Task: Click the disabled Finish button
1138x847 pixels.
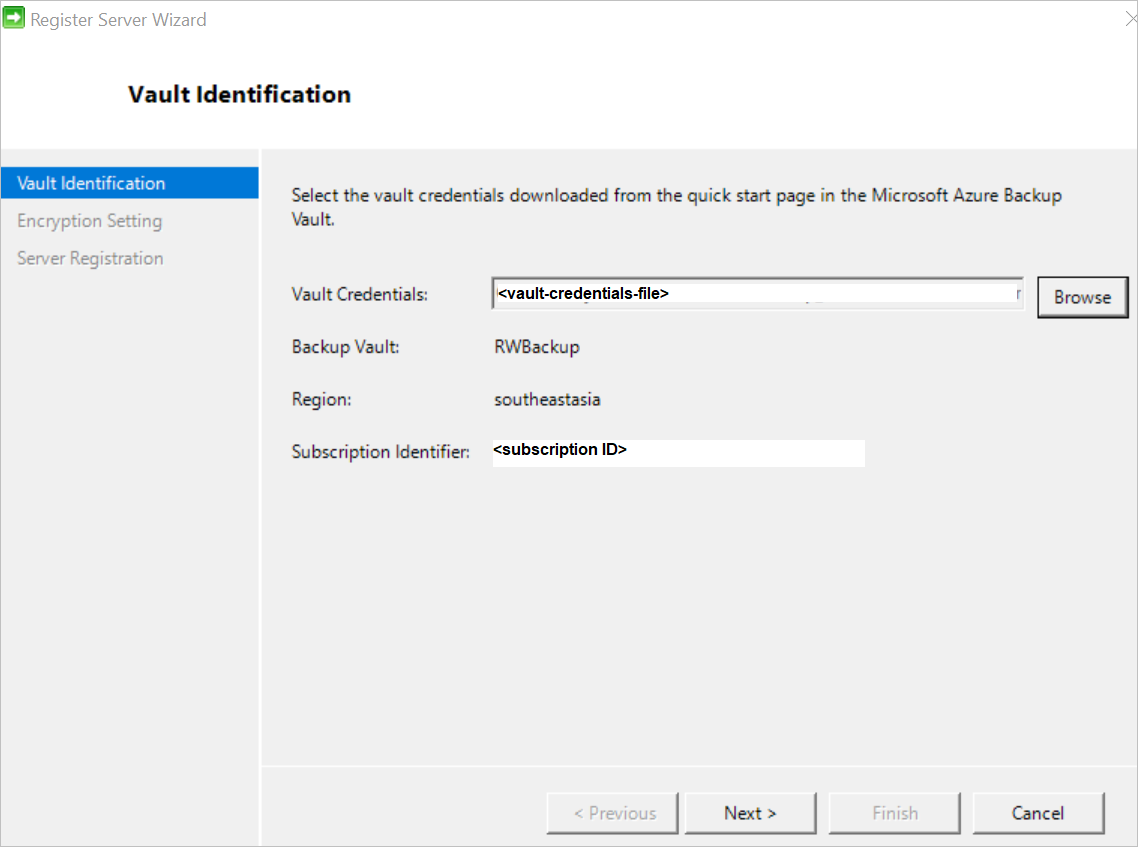Action: 894,813
